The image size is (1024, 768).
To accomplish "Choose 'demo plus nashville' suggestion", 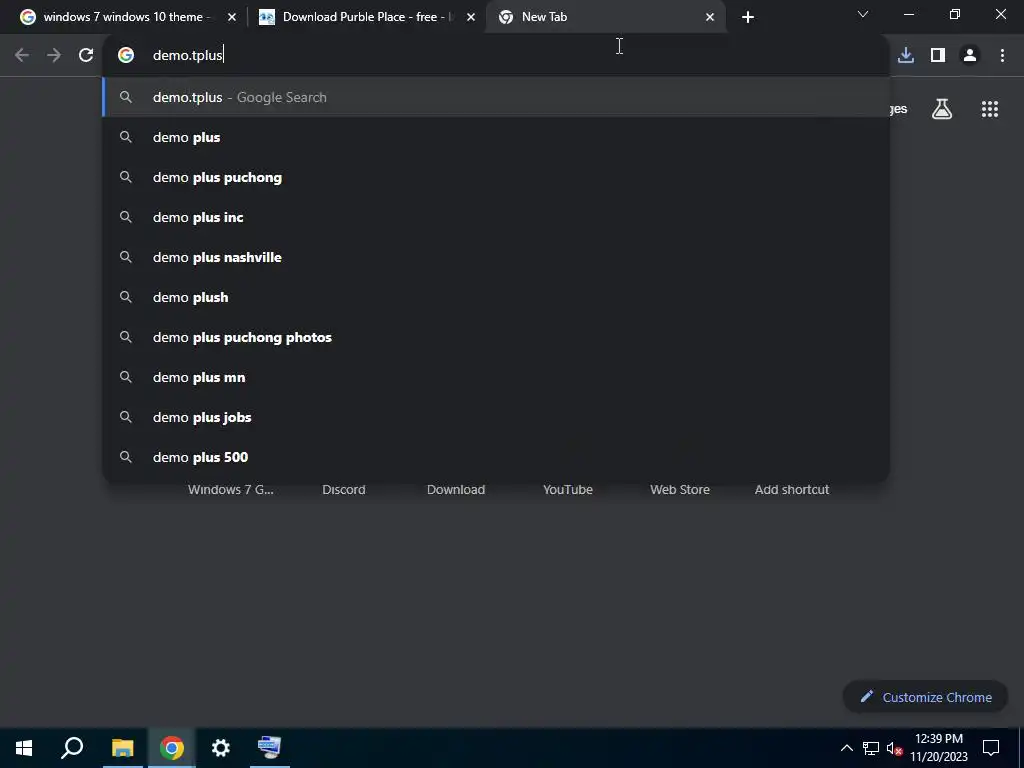I will [x=496, y=257].
